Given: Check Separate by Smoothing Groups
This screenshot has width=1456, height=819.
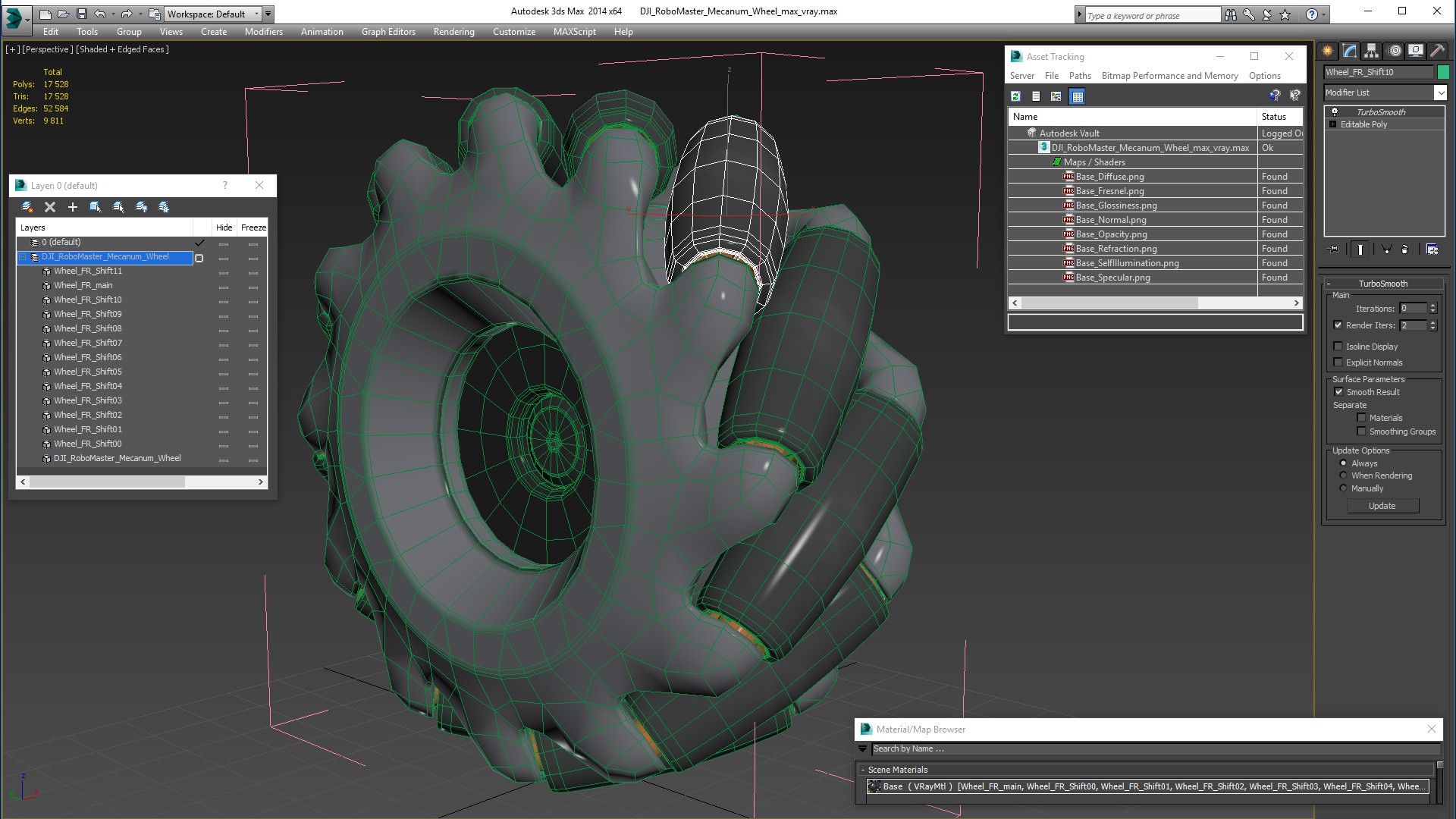Looking at the screenshot, I should [x=1362, y=431].
